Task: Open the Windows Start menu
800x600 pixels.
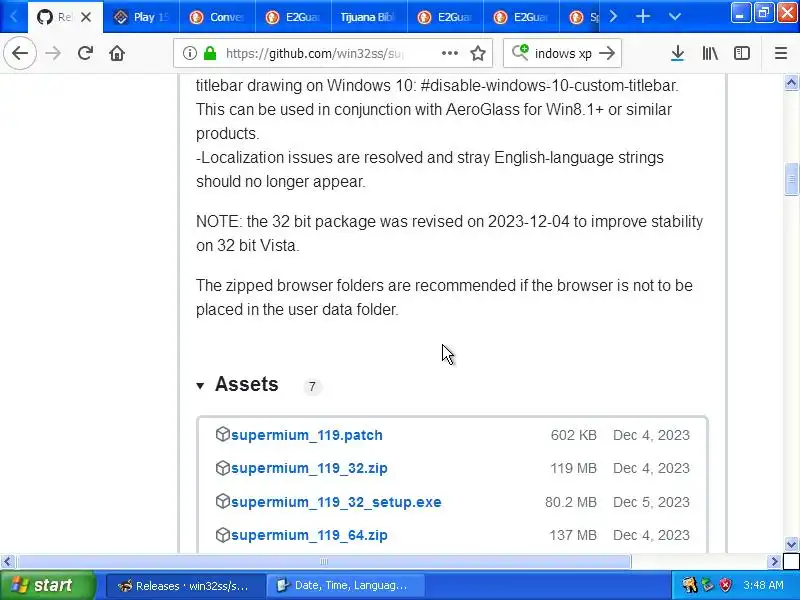Action: (47, 585)
